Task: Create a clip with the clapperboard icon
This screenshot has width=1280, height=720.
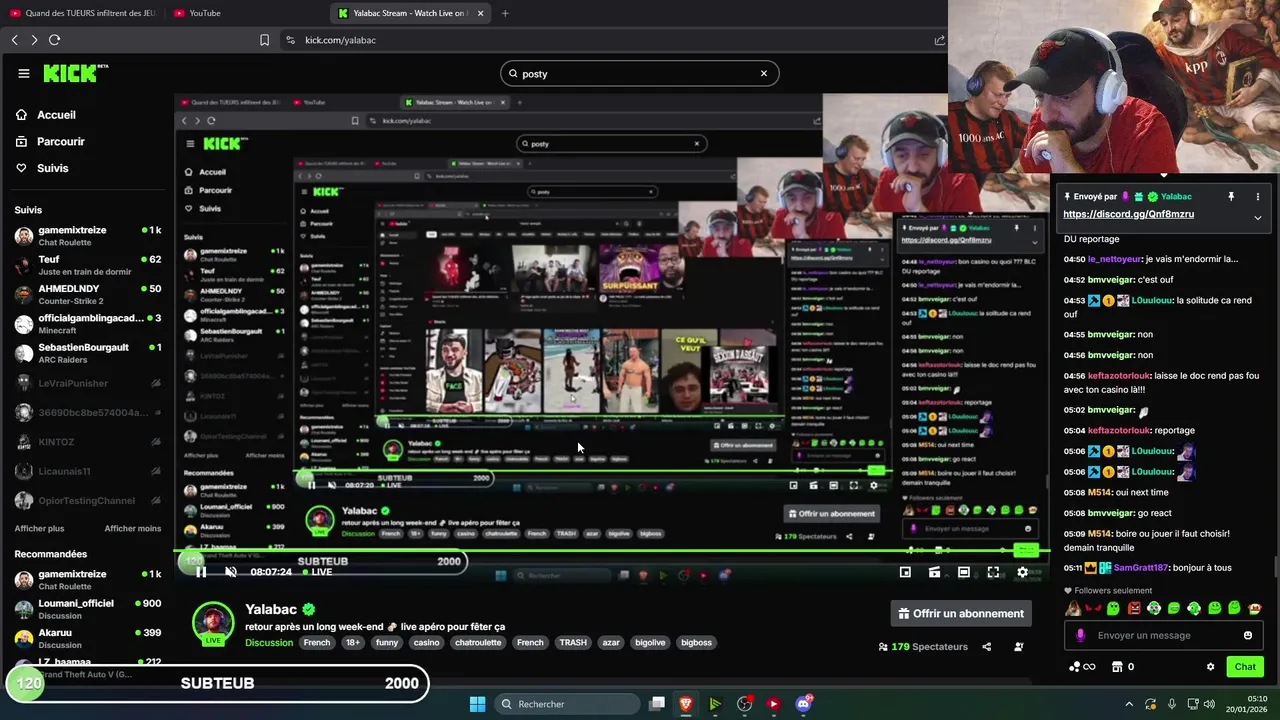Action: (x=934, y=572)
